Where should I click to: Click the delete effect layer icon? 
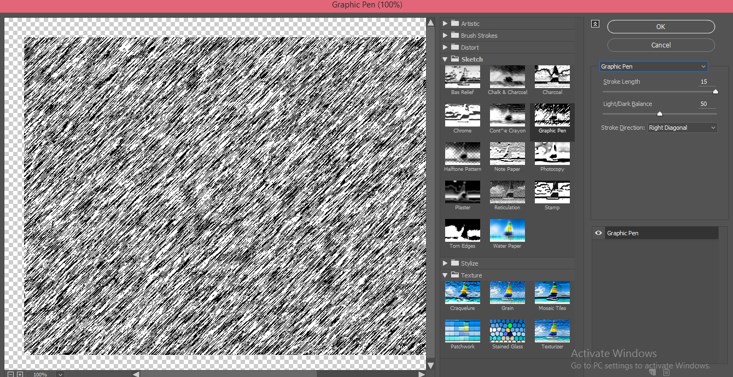(666, 372)
